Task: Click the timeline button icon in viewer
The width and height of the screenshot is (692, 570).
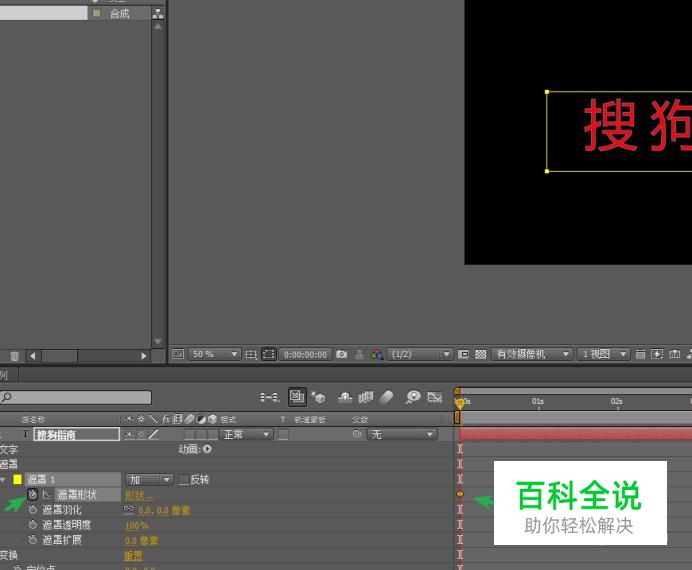Action: tap(674, 354)
